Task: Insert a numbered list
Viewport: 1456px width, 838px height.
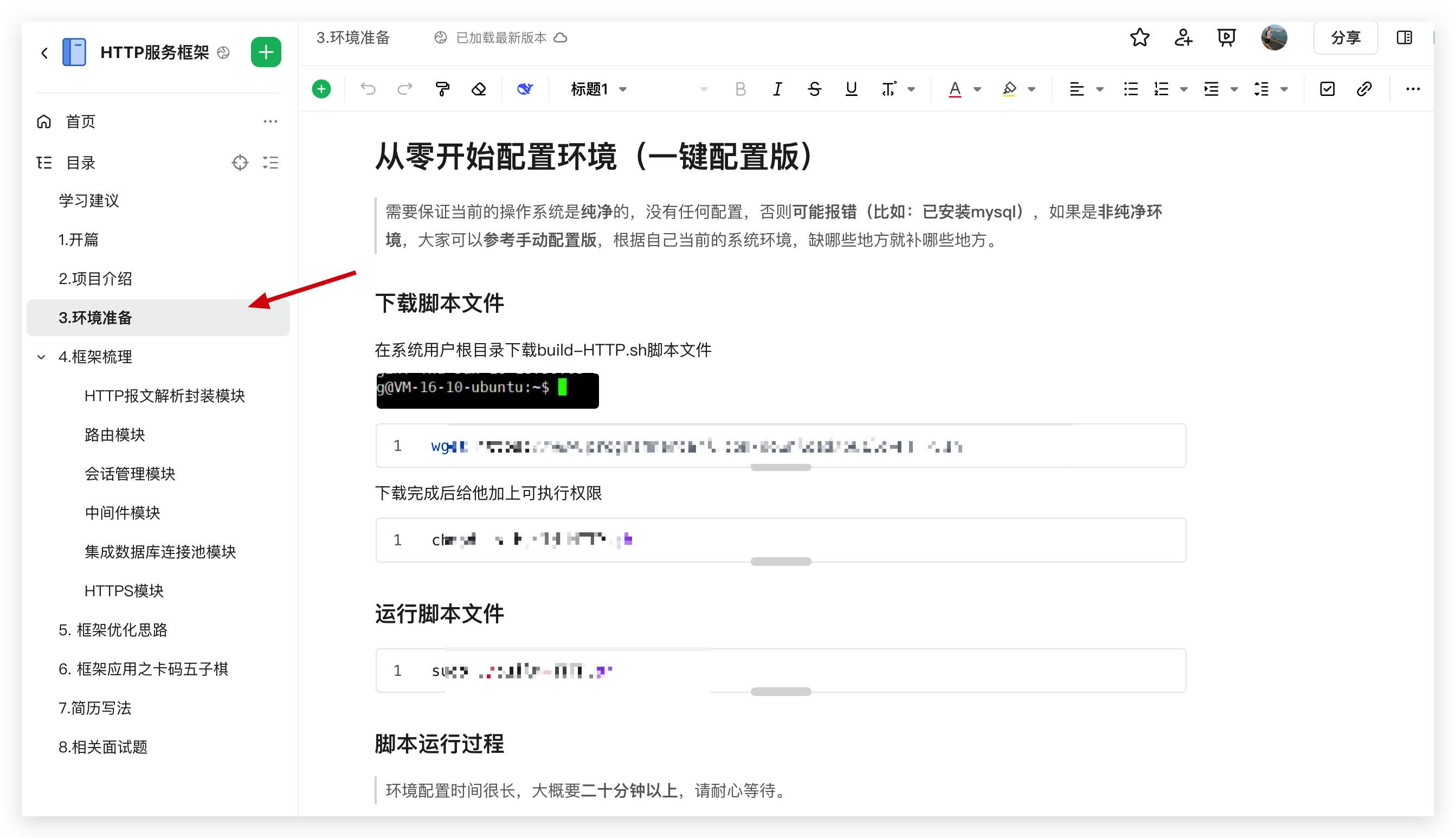Action: (1161, 89)
